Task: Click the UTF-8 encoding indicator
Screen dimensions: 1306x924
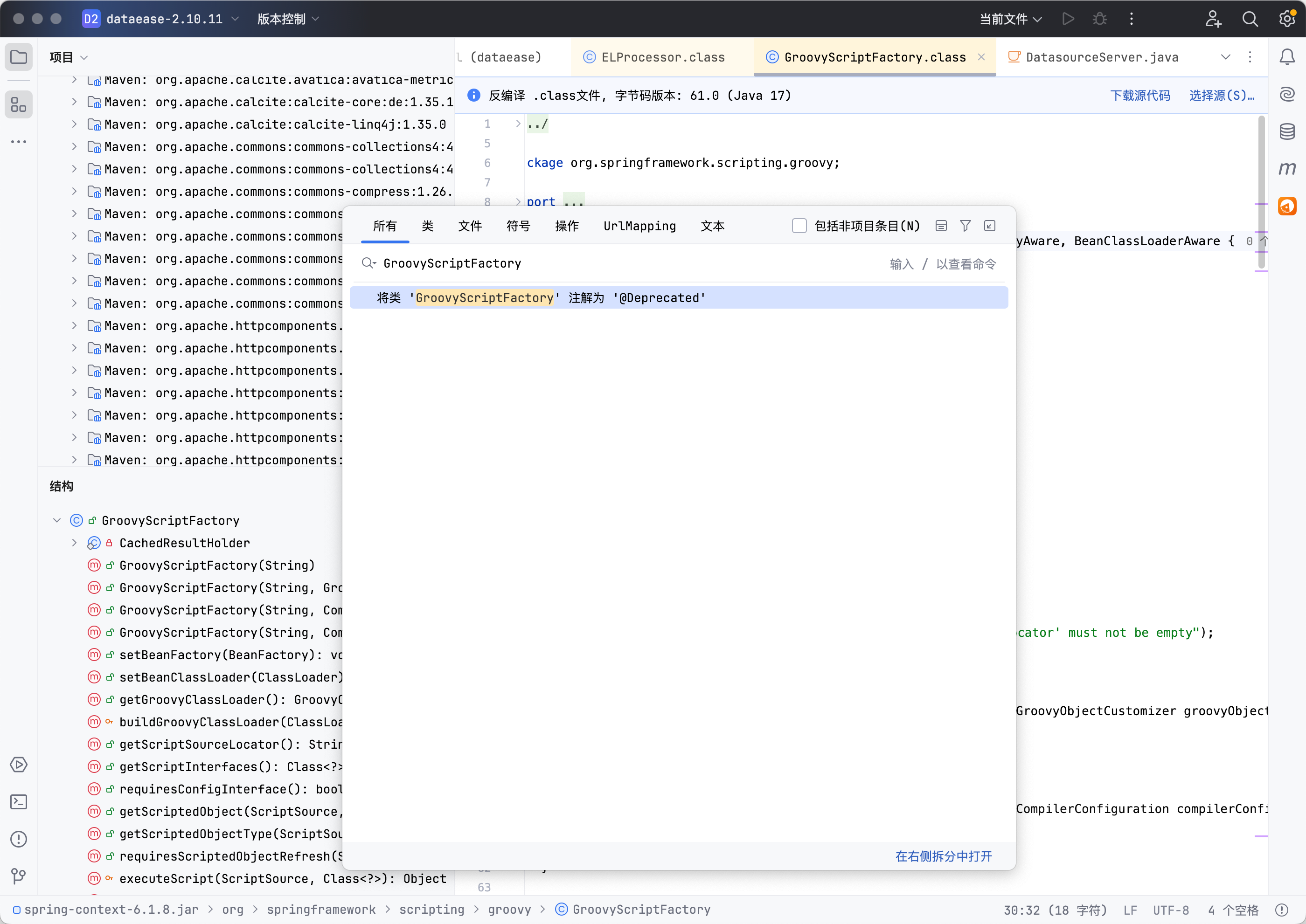Action: pos(1171,910)
